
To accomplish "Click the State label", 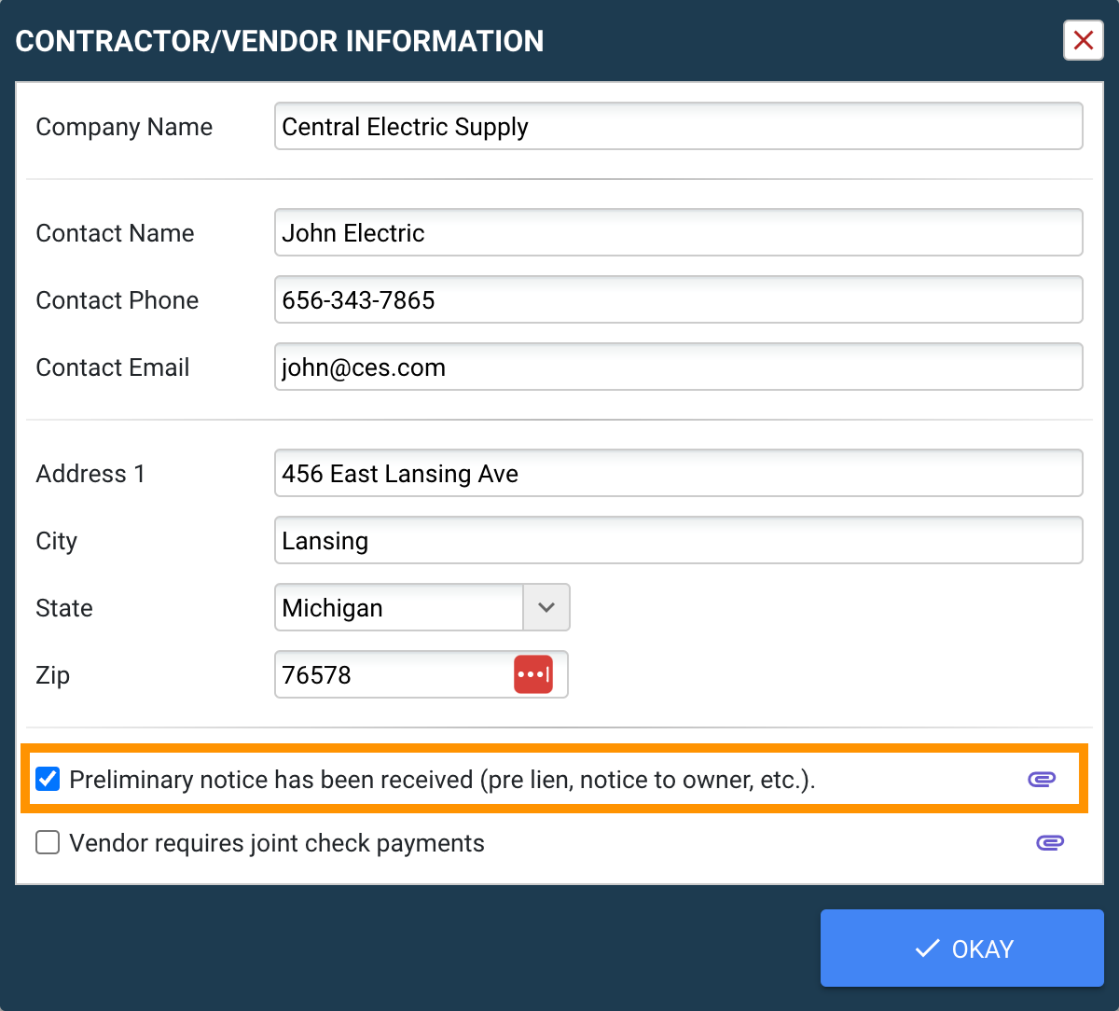I will [x=64, y=608].
